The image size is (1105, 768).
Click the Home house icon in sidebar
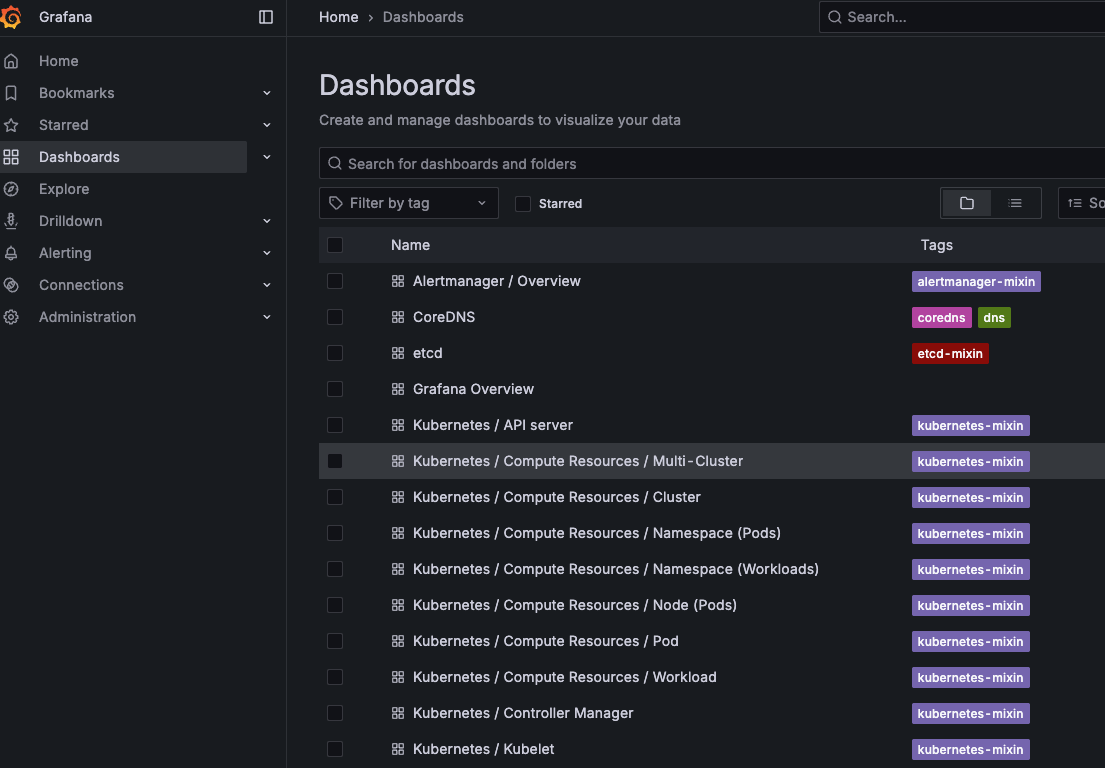click(11, 61)
